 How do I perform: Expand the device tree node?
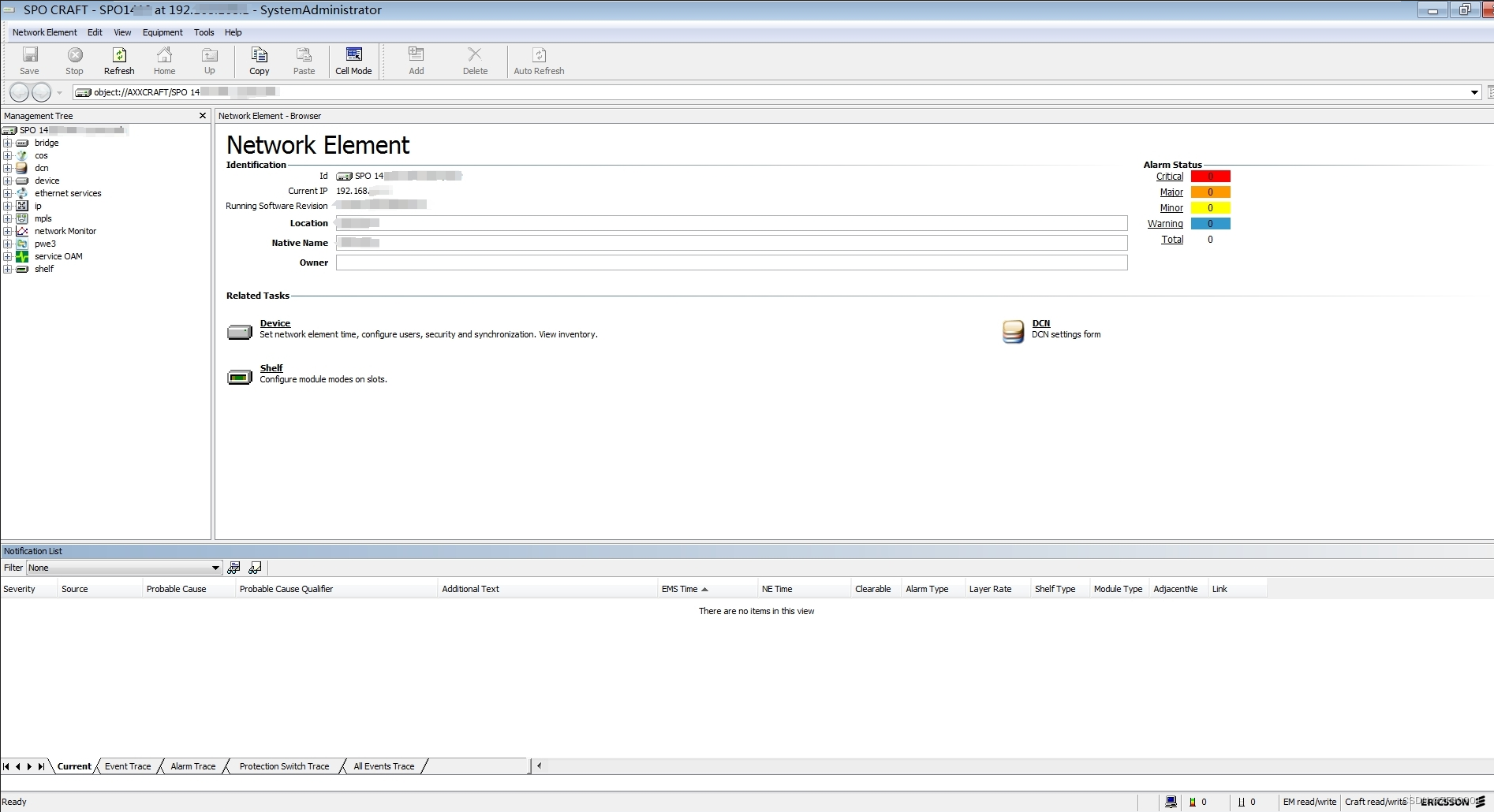[x=7, y=181]
